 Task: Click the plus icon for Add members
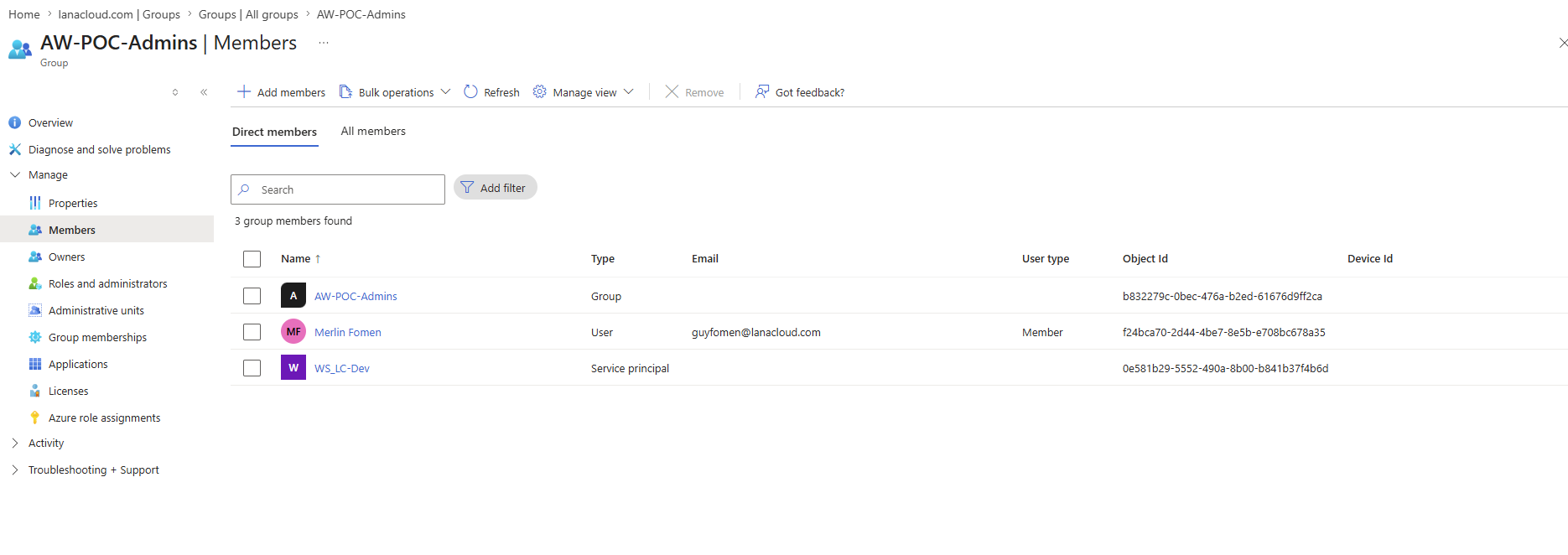click(244, 91)
